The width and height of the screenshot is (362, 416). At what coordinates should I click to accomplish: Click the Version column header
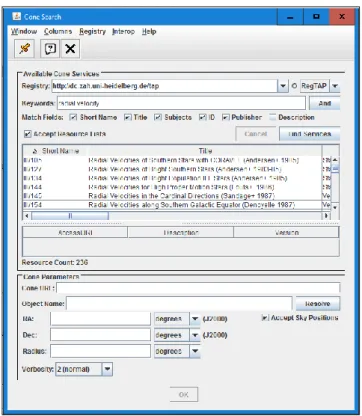pyautogui.click(x=286, y=232)
